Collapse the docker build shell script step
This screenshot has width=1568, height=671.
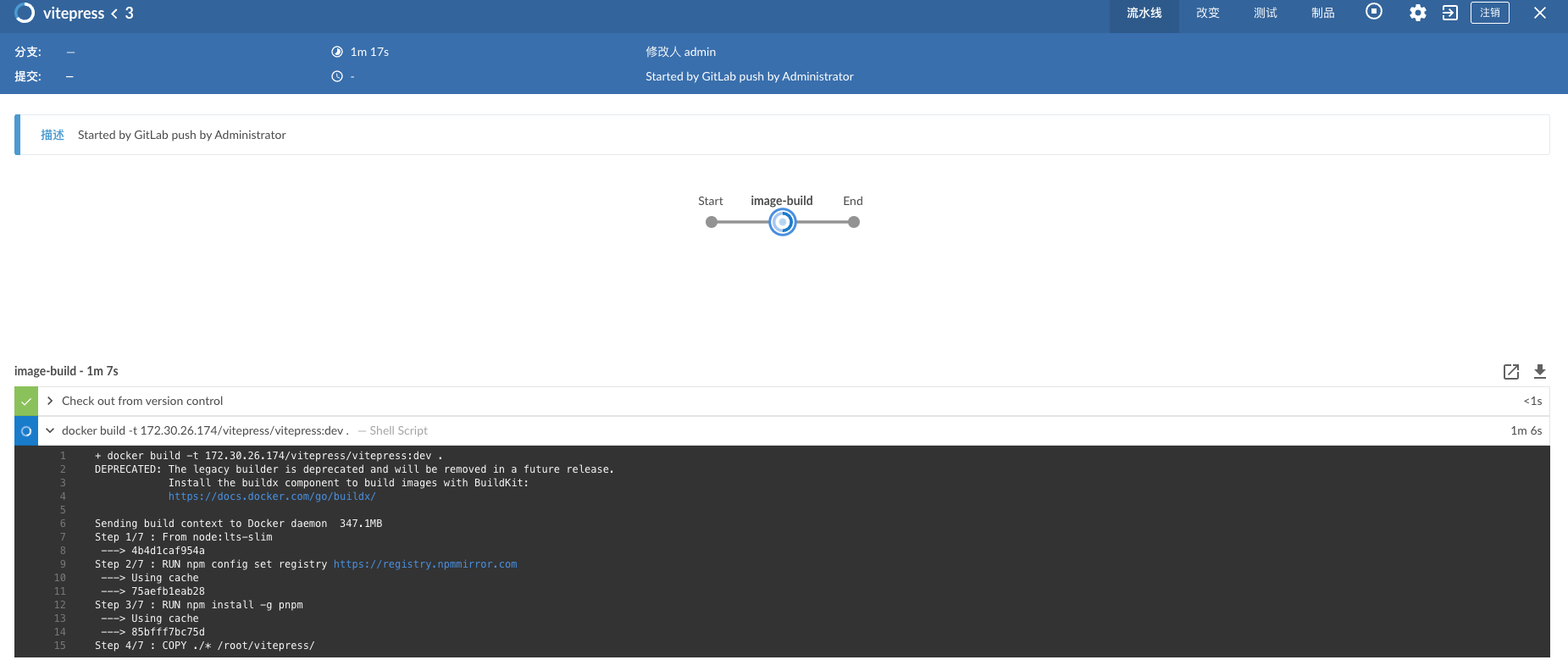[51, 430]
